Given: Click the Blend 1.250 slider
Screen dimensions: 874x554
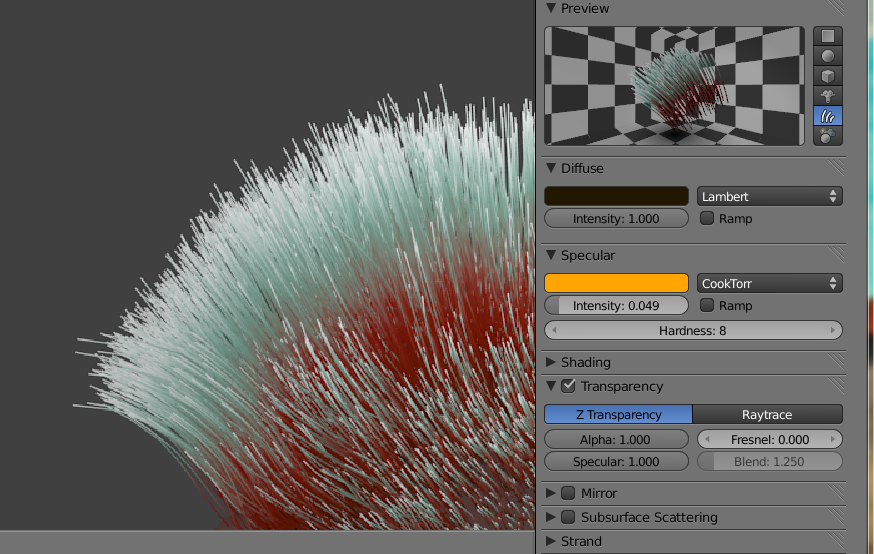Looking at the screenshot, I should pyautogui.click(x=769, y=461).
